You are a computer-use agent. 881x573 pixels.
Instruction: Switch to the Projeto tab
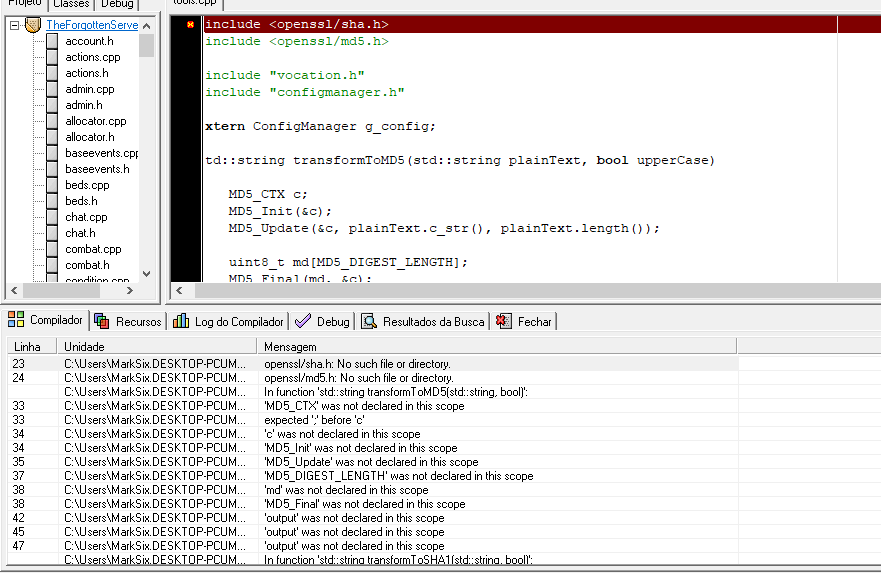[24, 4]
